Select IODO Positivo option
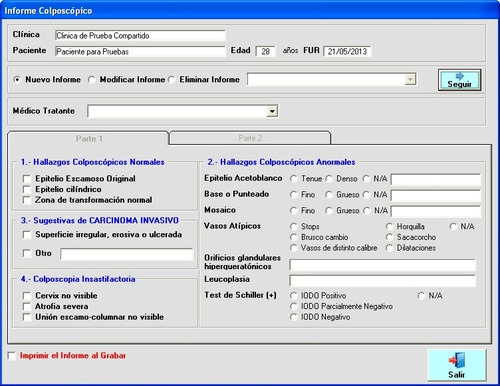This screenshot has height=386, width=500. click(293, 296)
